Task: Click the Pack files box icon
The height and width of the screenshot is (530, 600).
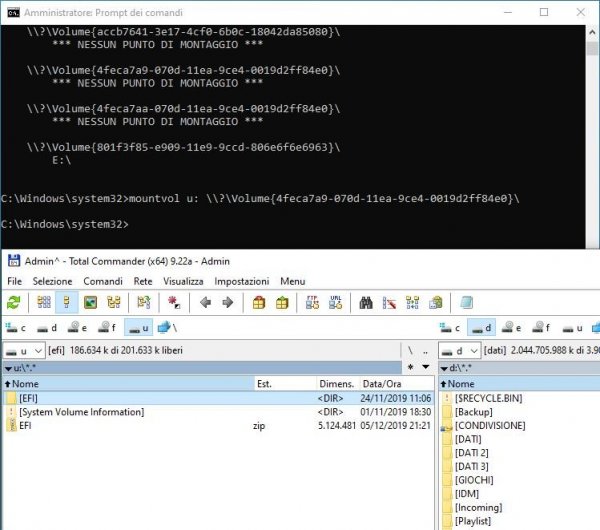Action: [x=259, y=303]
